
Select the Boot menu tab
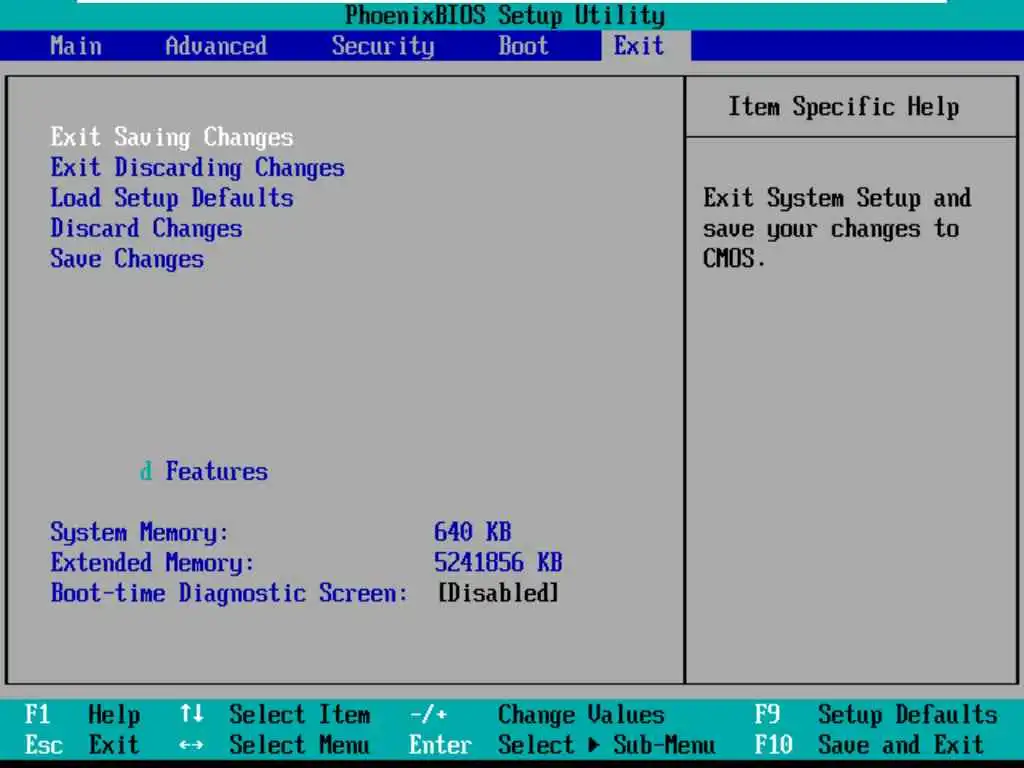click(523, 46)
